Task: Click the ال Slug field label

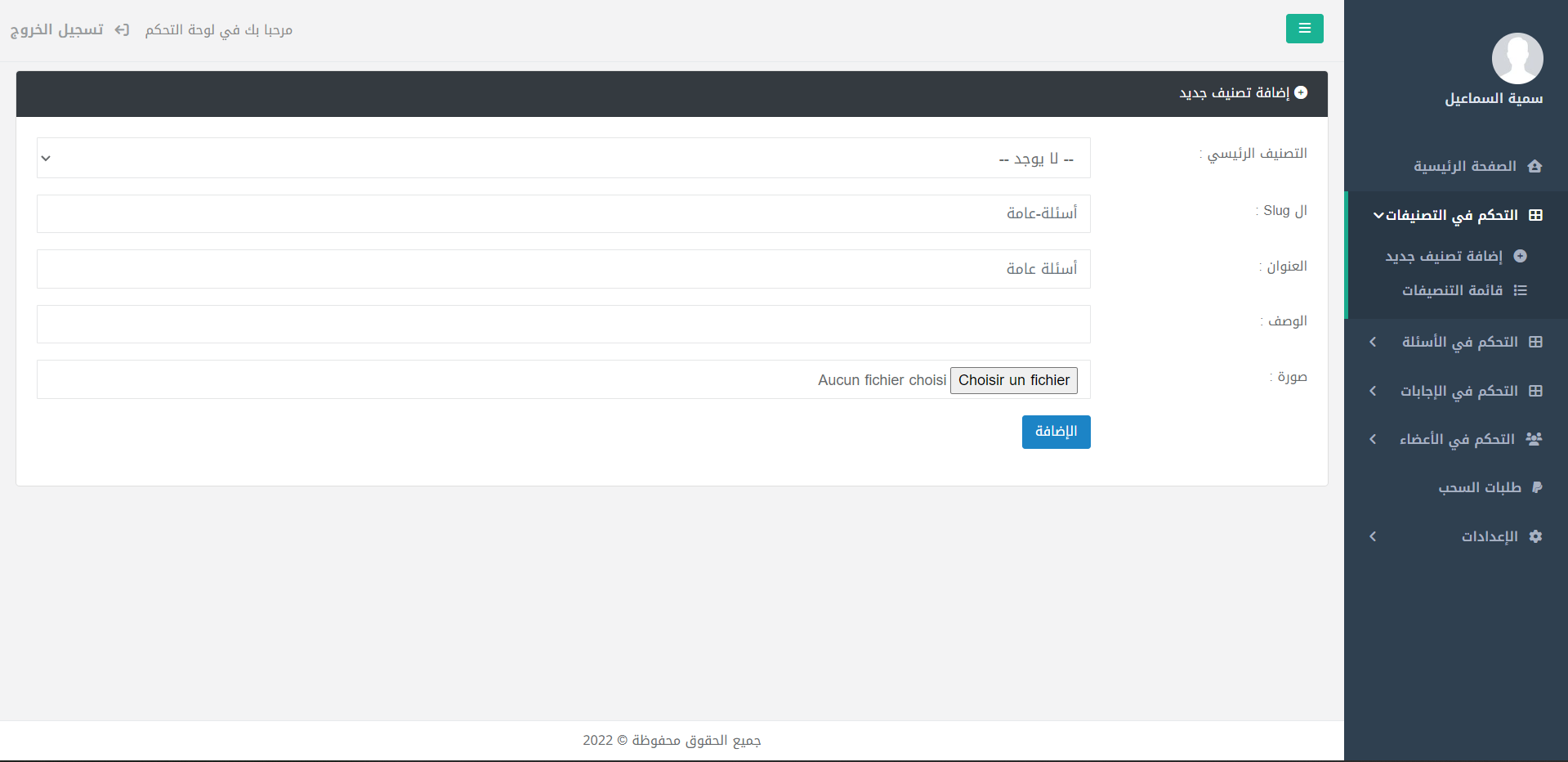Action: tap(1281, 210)
